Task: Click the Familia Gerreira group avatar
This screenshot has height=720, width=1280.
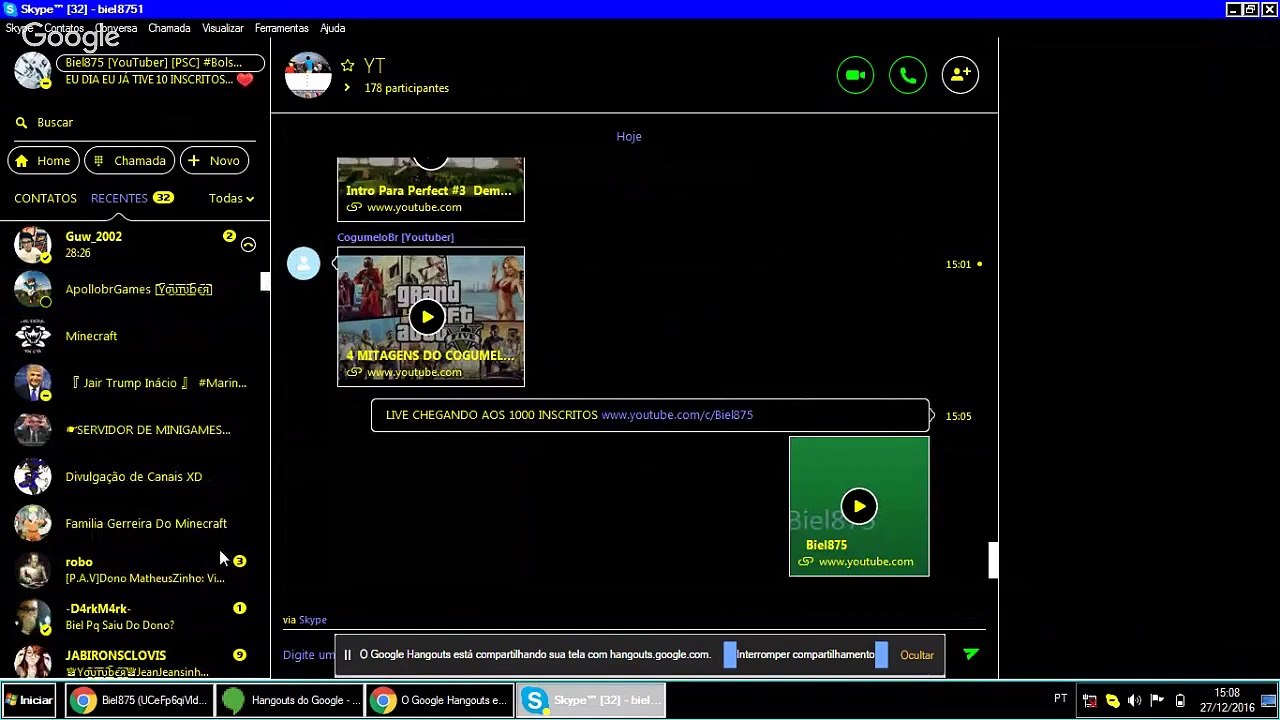Action: (x=32, y=524)
